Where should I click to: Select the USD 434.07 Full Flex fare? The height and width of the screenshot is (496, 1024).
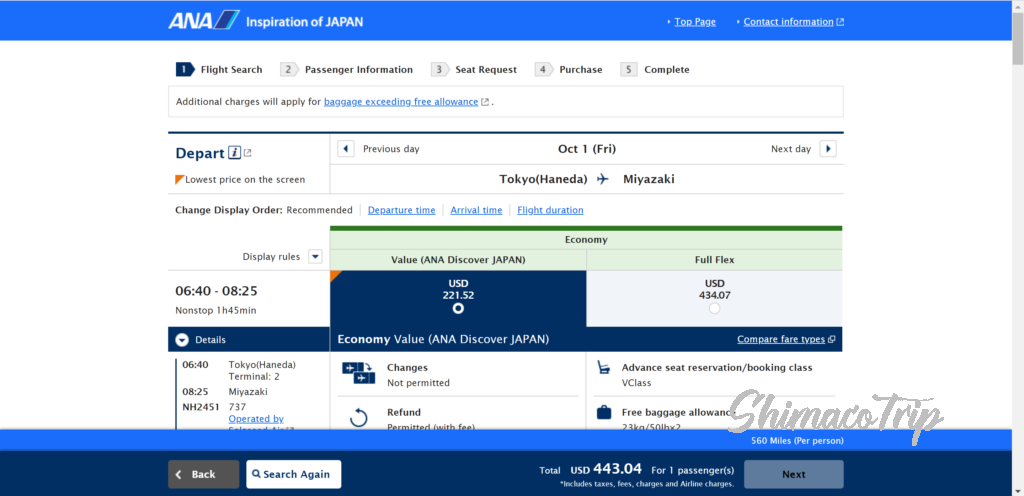coord(714,308)
